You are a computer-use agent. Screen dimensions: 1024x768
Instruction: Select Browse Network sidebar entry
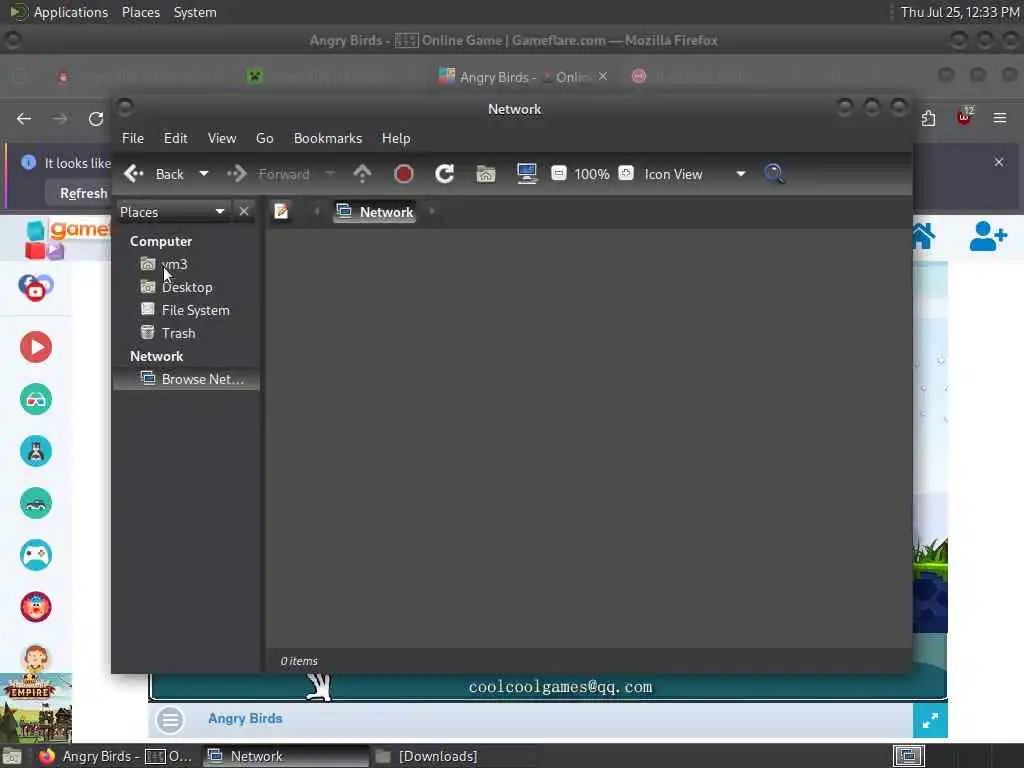click(186, 379)
